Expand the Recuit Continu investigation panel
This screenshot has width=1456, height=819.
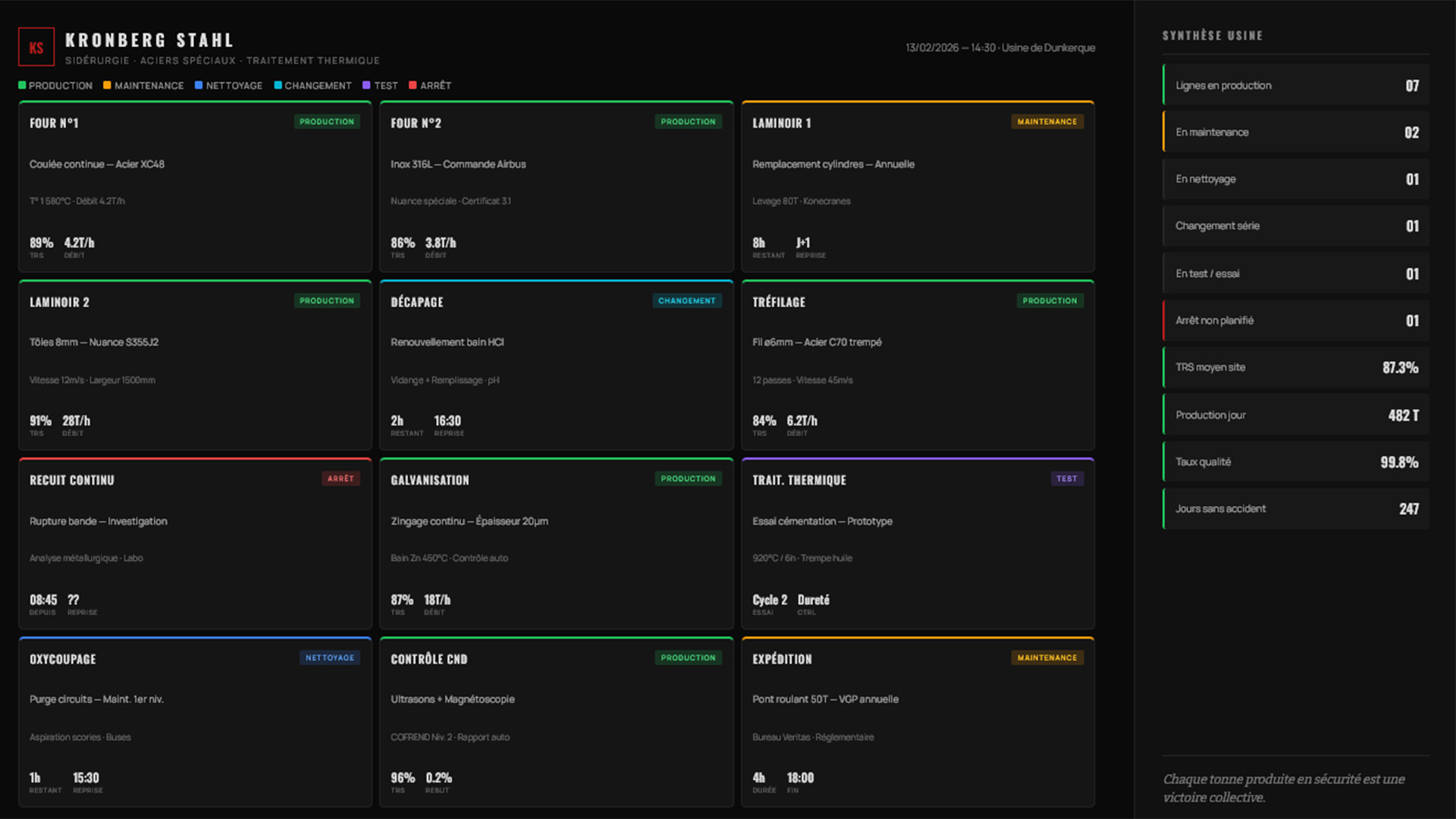tap(194, 544)
